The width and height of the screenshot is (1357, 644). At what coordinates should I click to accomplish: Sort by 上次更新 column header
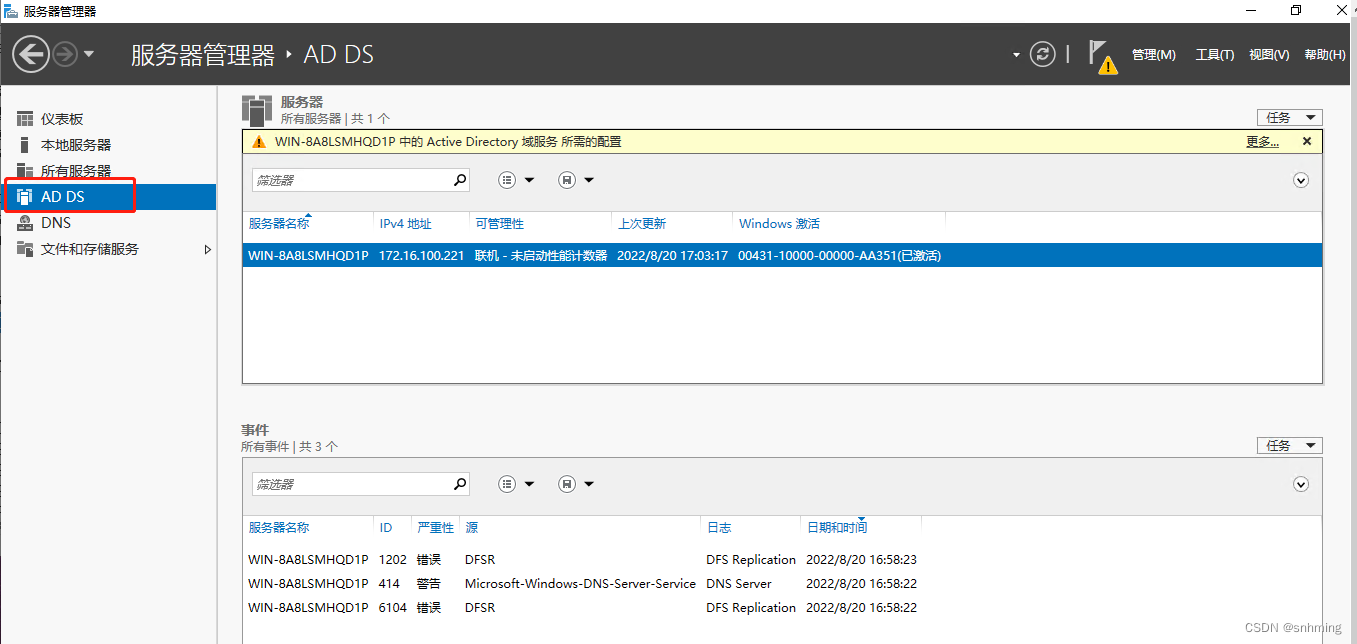(641, 224)
